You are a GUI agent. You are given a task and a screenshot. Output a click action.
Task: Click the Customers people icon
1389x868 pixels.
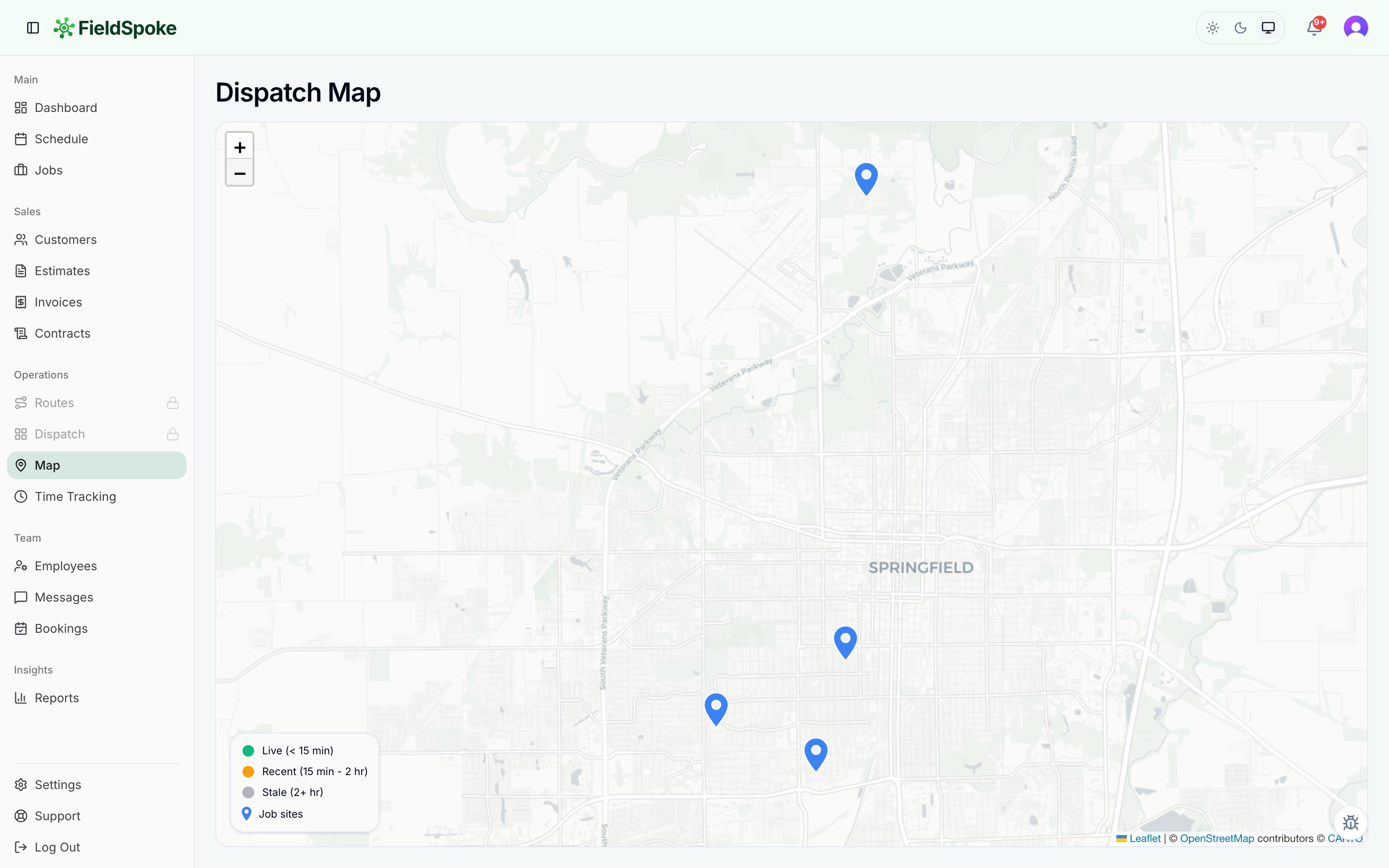(21, 240)
